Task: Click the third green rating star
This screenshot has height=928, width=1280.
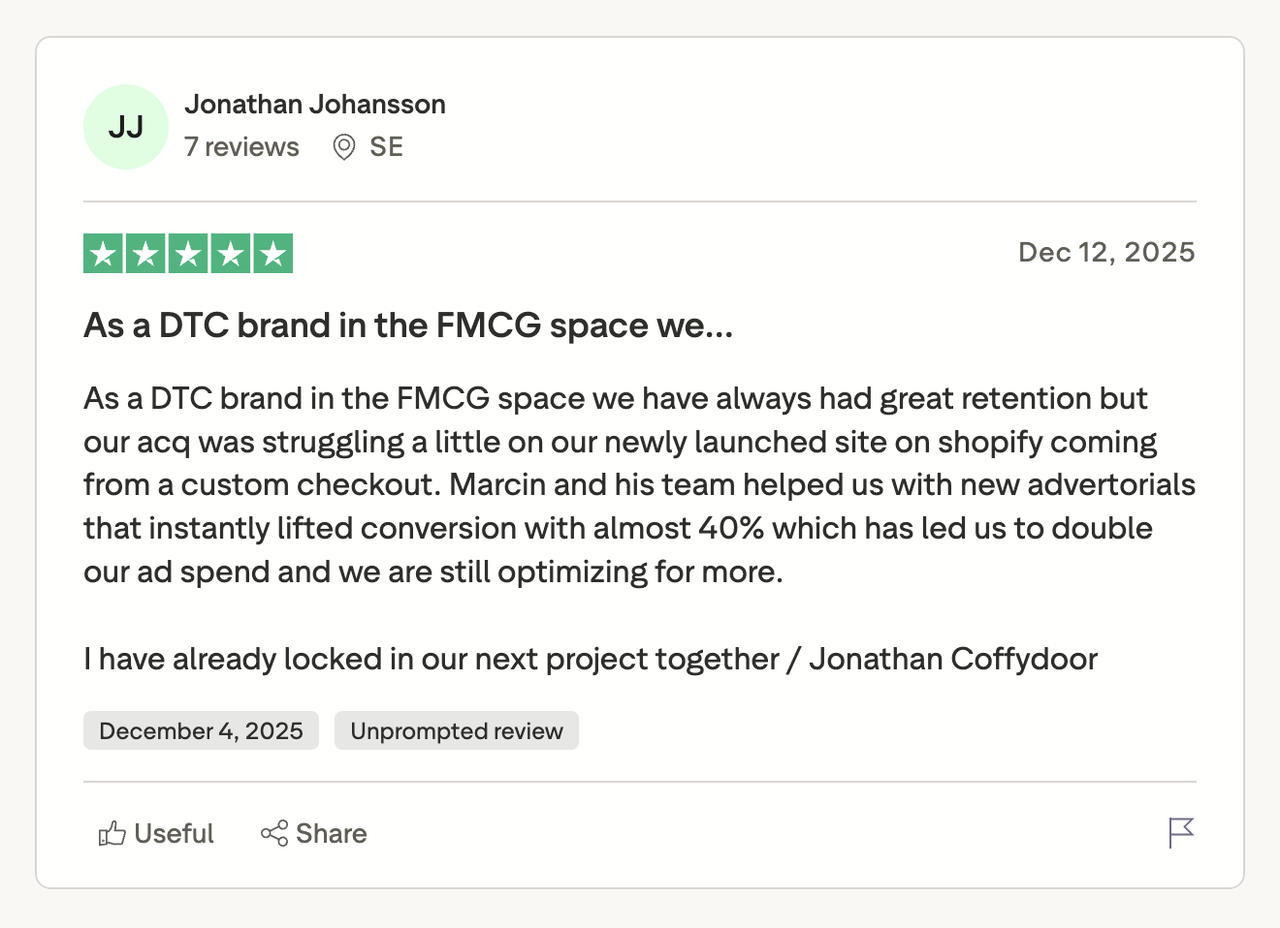Action: tap(188, 254)
